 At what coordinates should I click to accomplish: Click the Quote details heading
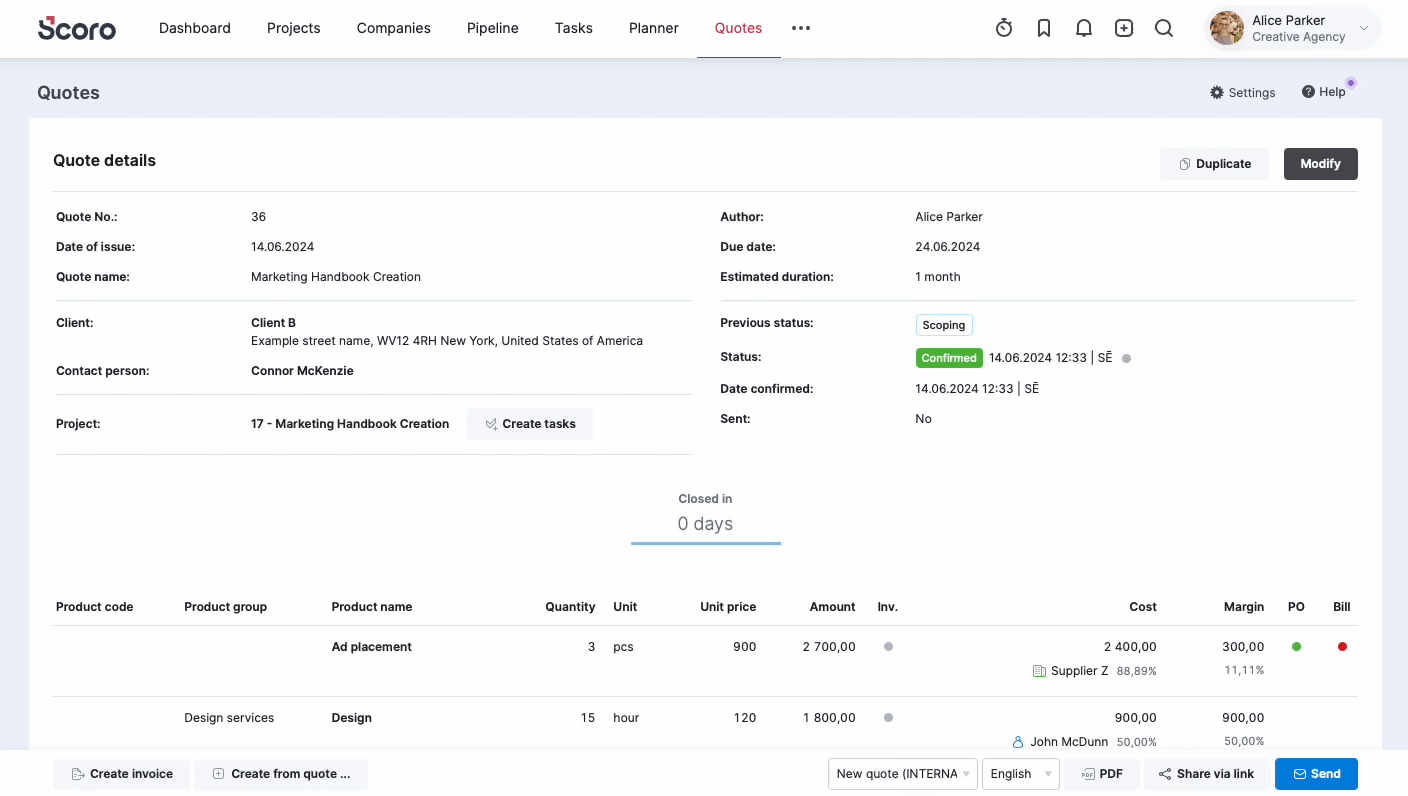[x=105, y=160]
